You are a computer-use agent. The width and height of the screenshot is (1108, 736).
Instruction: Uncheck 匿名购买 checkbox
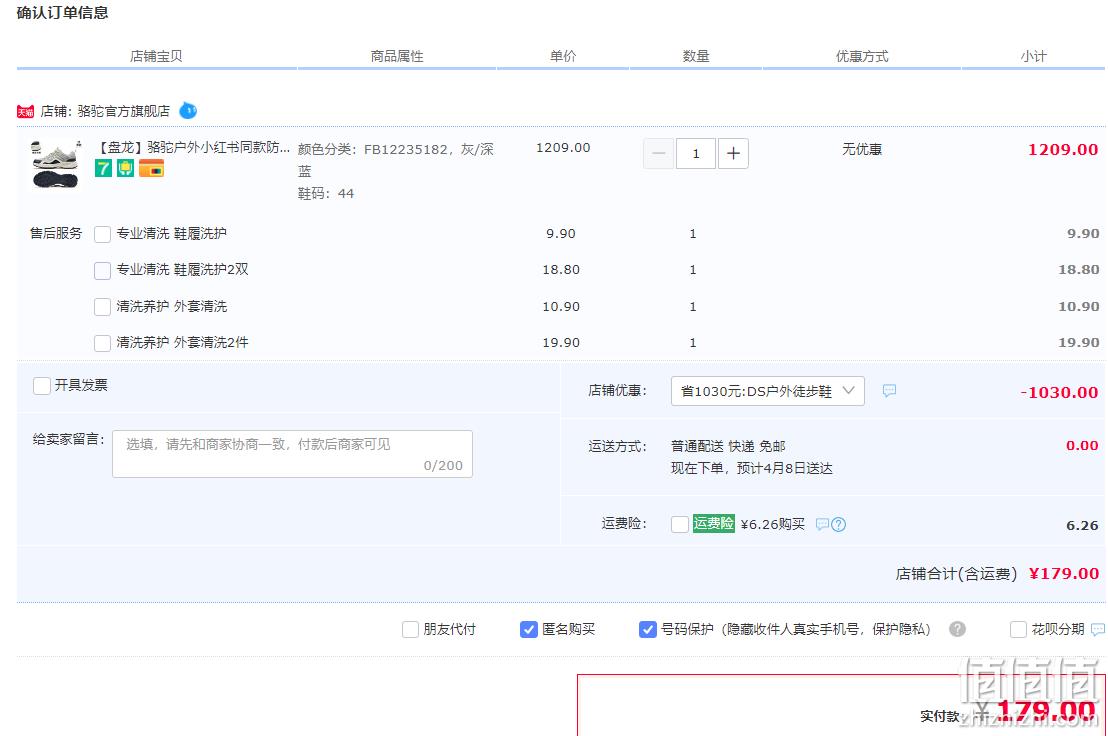pyautogui.click(x=529, y=630)
